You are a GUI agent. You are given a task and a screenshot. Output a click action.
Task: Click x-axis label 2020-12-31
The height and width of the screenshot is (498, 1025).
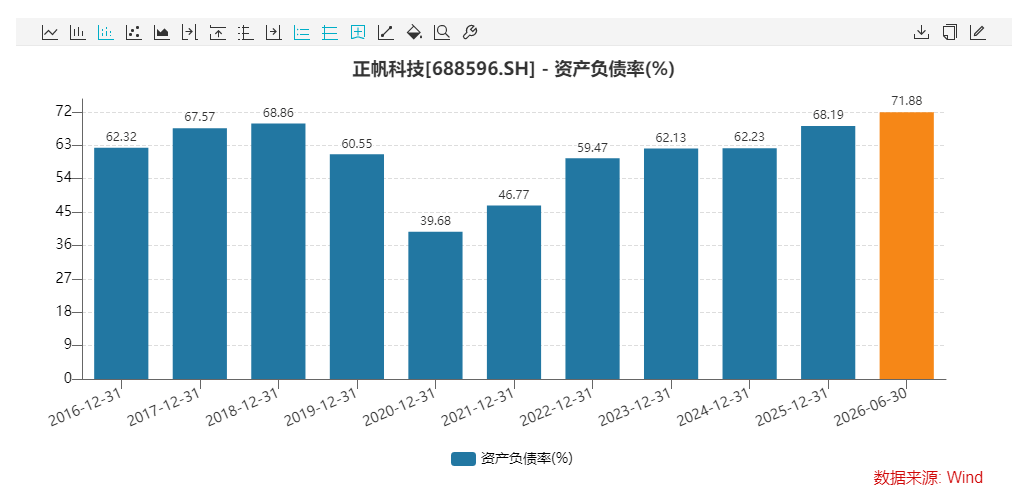[x=400, y=409]
